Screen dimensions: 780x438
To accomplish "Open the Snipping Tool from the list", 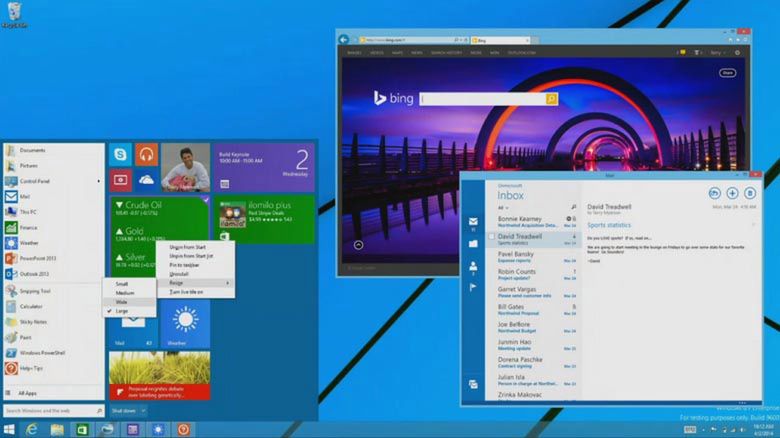I will pos(35,291).
